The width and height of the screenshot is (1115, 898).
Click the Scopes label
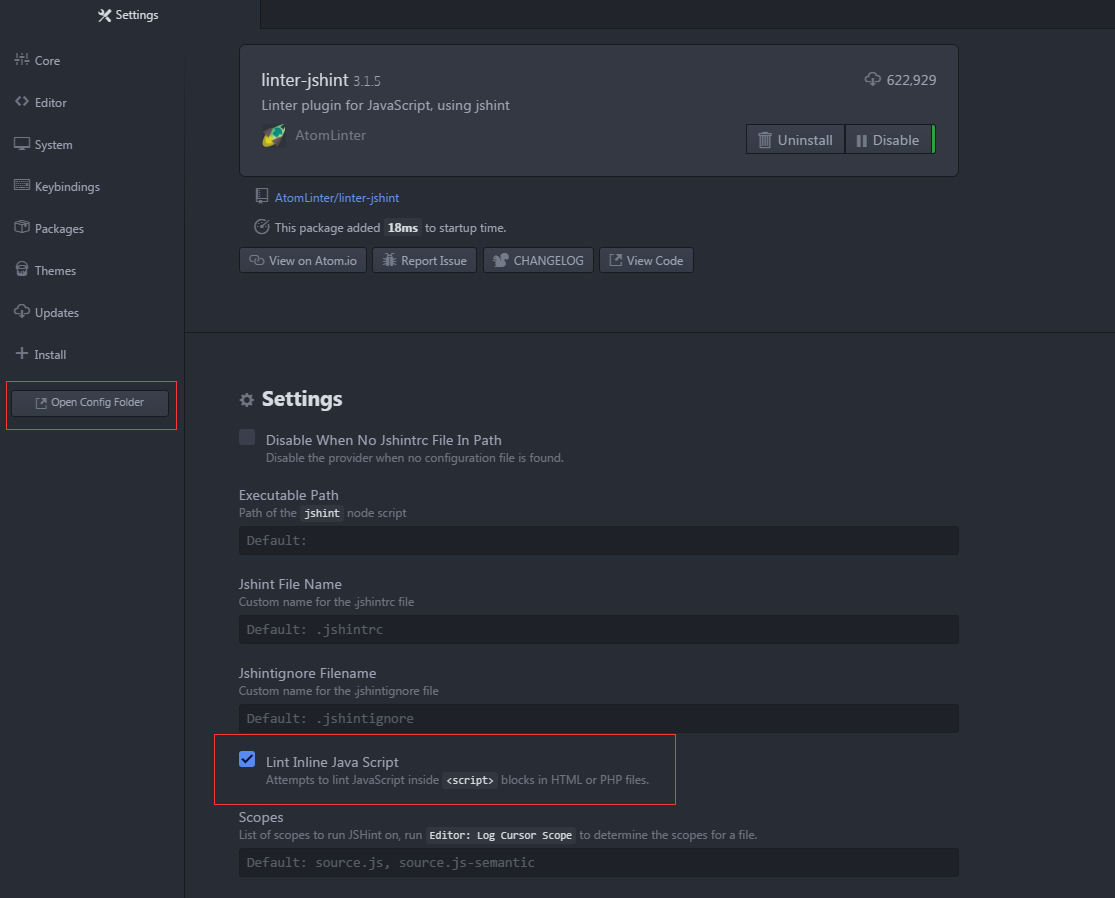tap(261, 817)
